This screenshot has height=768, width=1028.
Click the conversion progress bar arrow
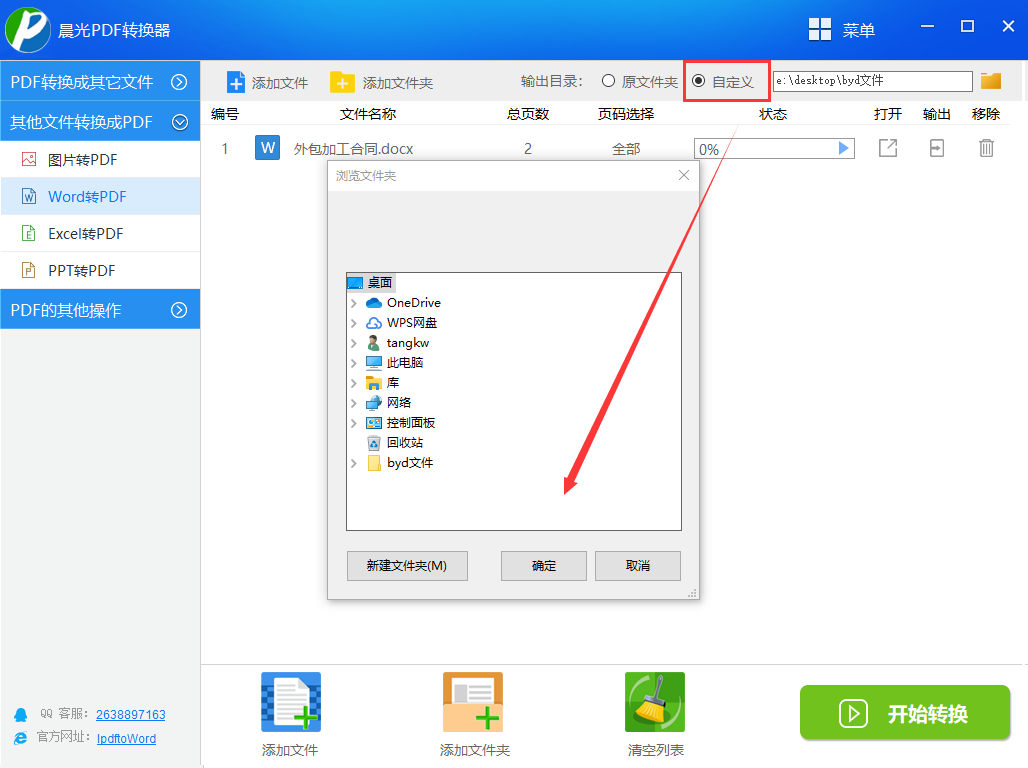click(x=842, y=147)
